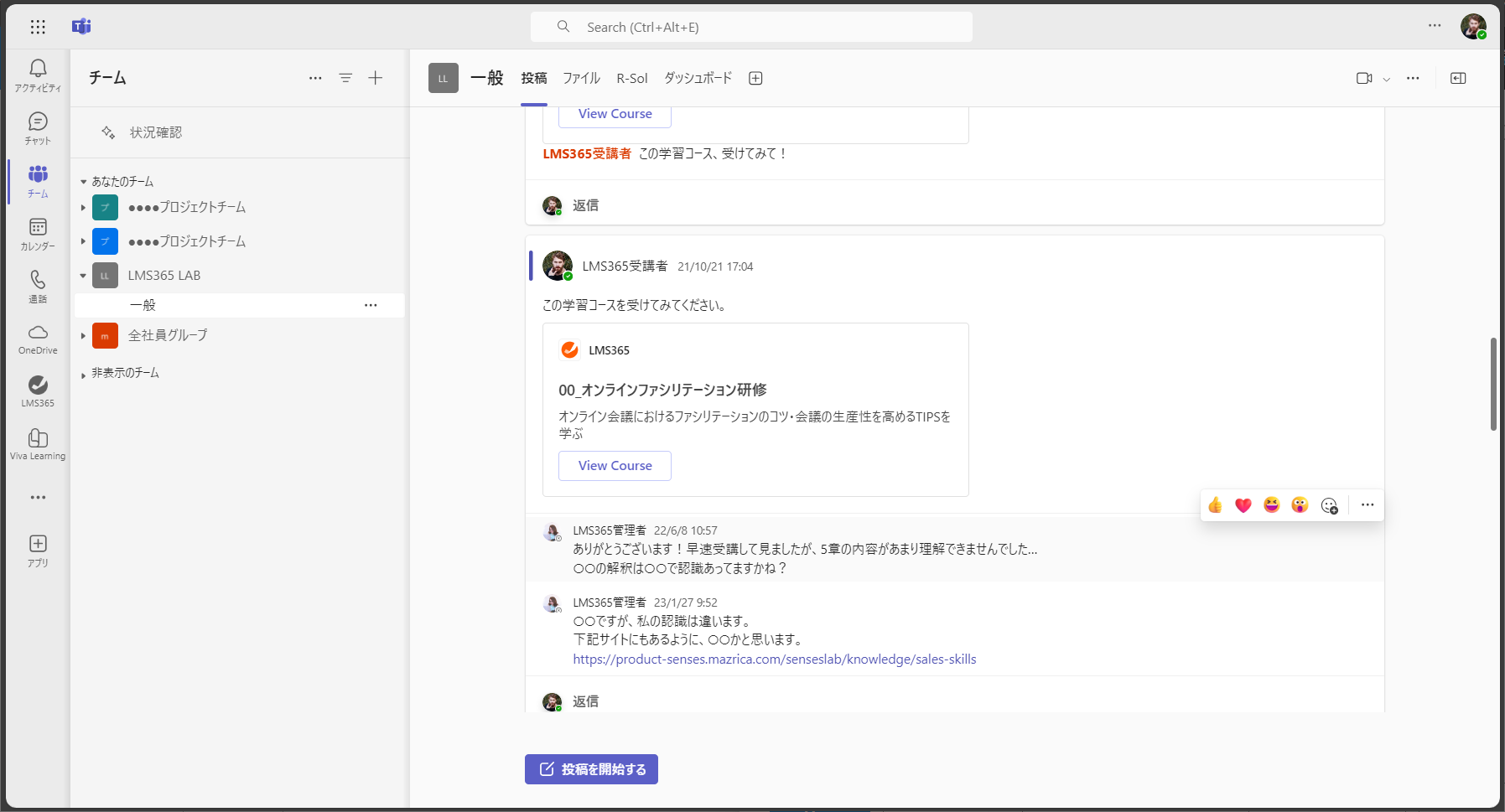Switch to the ファイル tab
This screenshot has width=1505, height=812.
coord(581,78)
